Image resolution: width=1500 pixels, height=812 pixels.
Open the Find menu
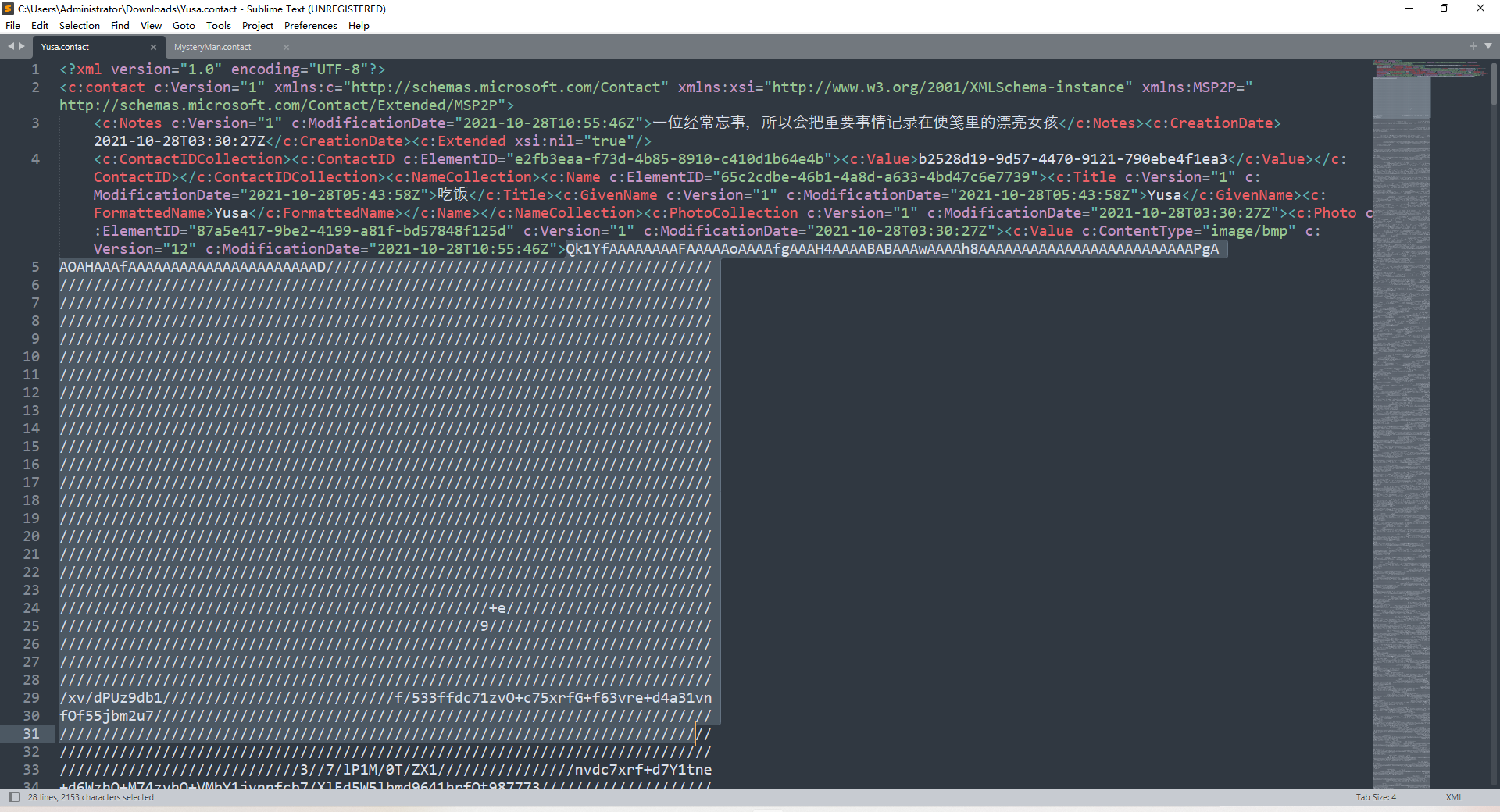point(120,26)
